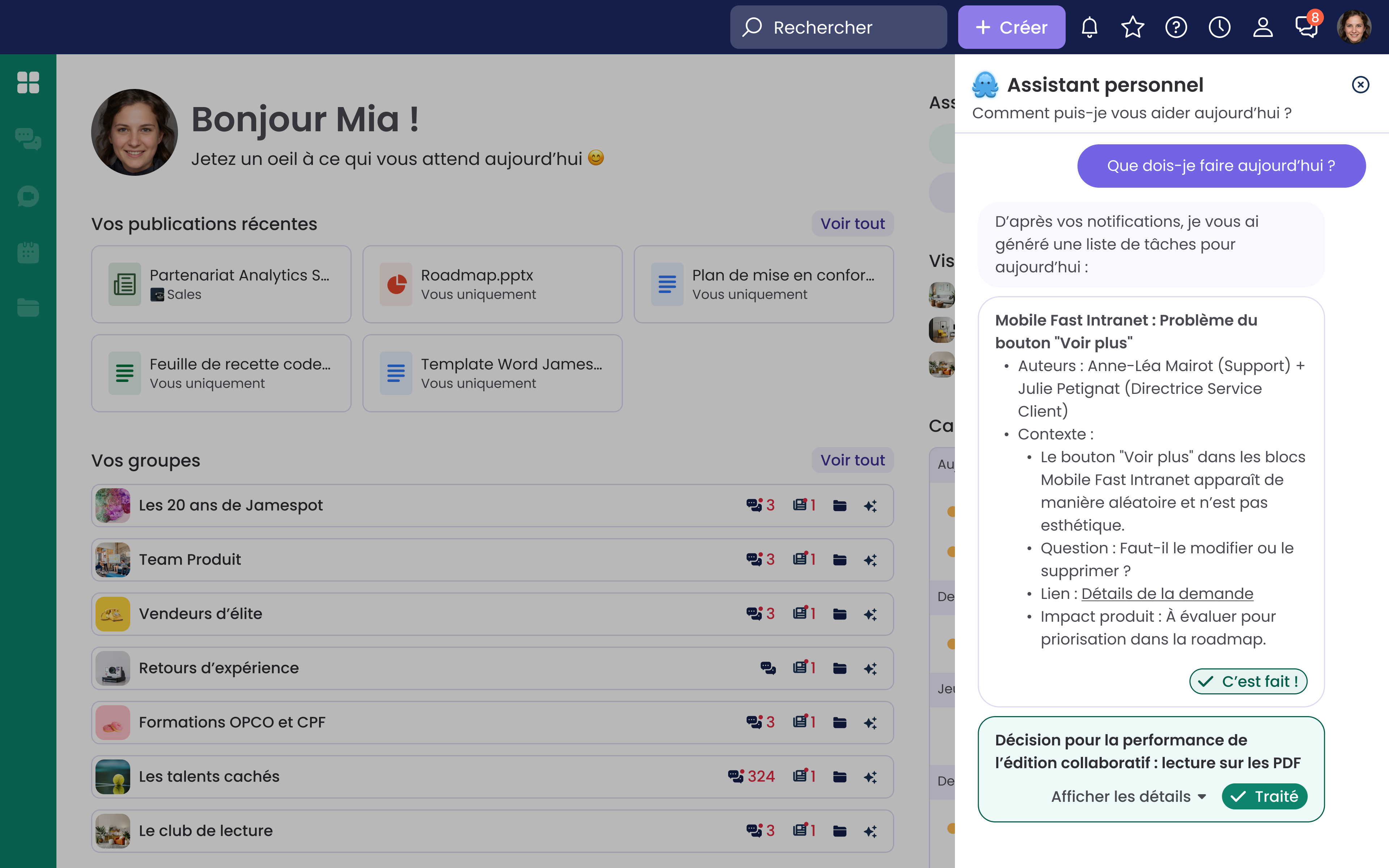Screen dimensions: 1389x868
Task: Open the calendar icon in left sidebar
Action: pos(28,252)
